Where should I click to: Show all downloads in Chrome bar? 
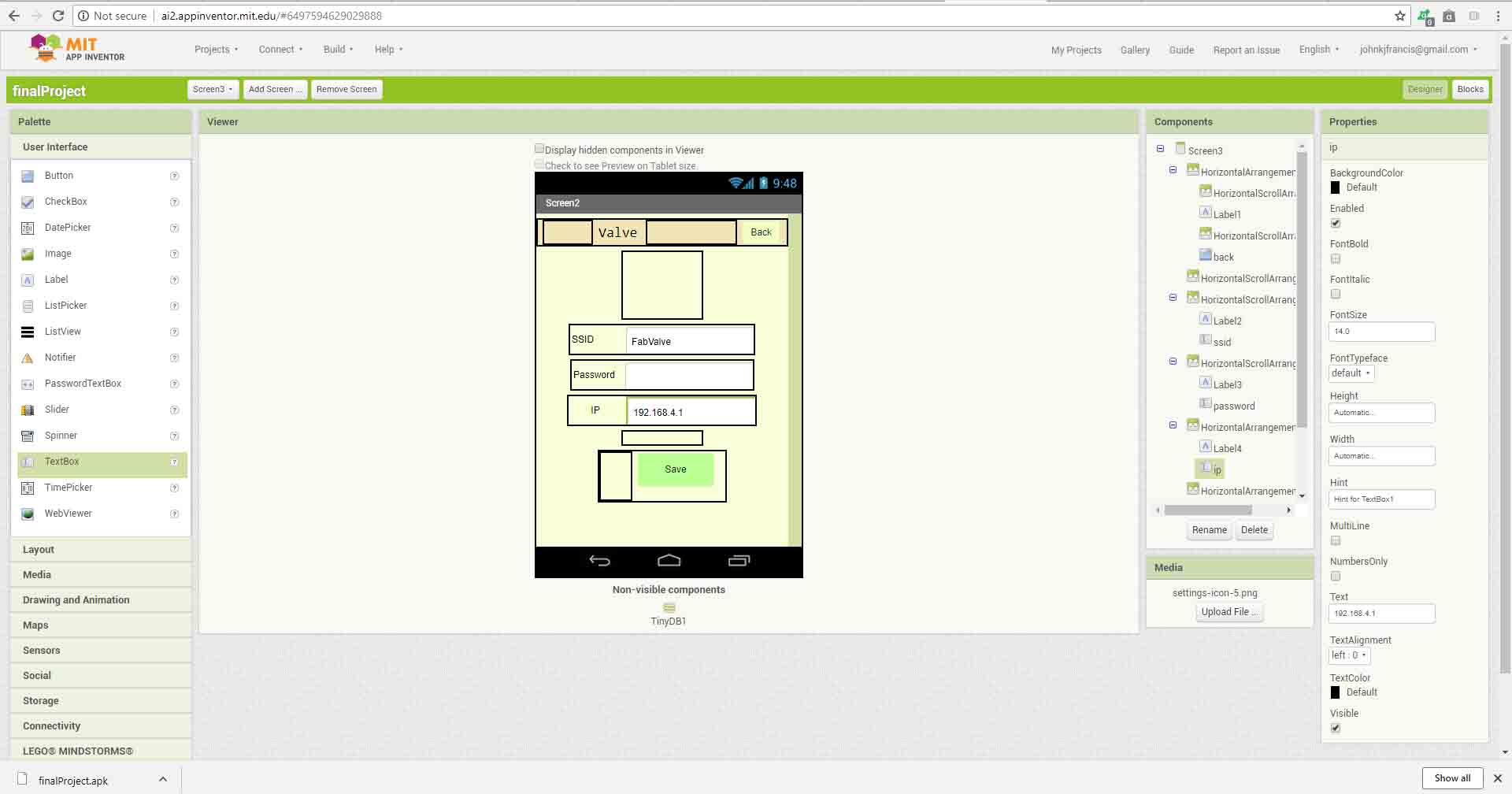coord(1452,778)
